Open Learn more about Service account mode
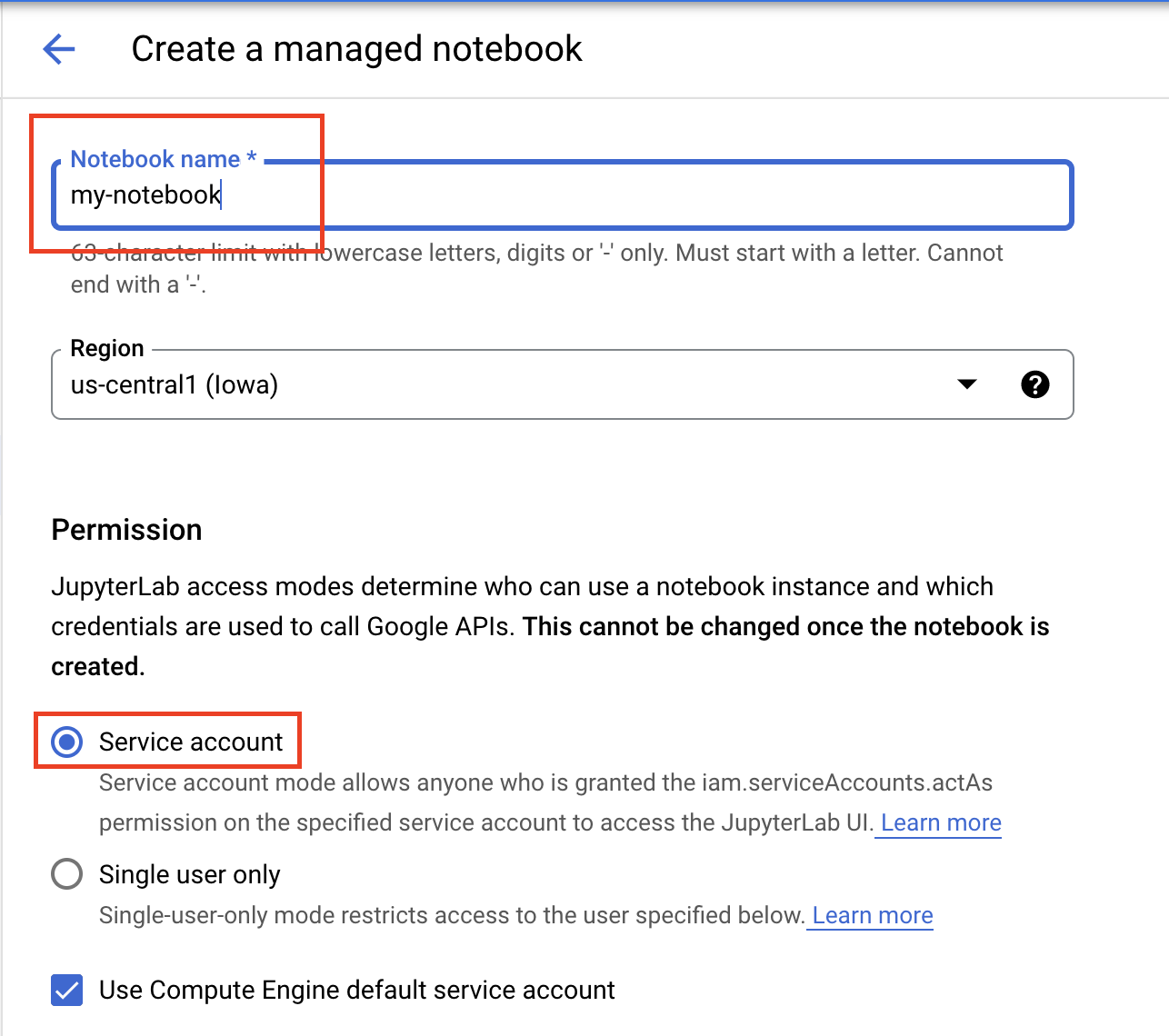This screenshot has width=1169, height=1036. pos(938,822)
